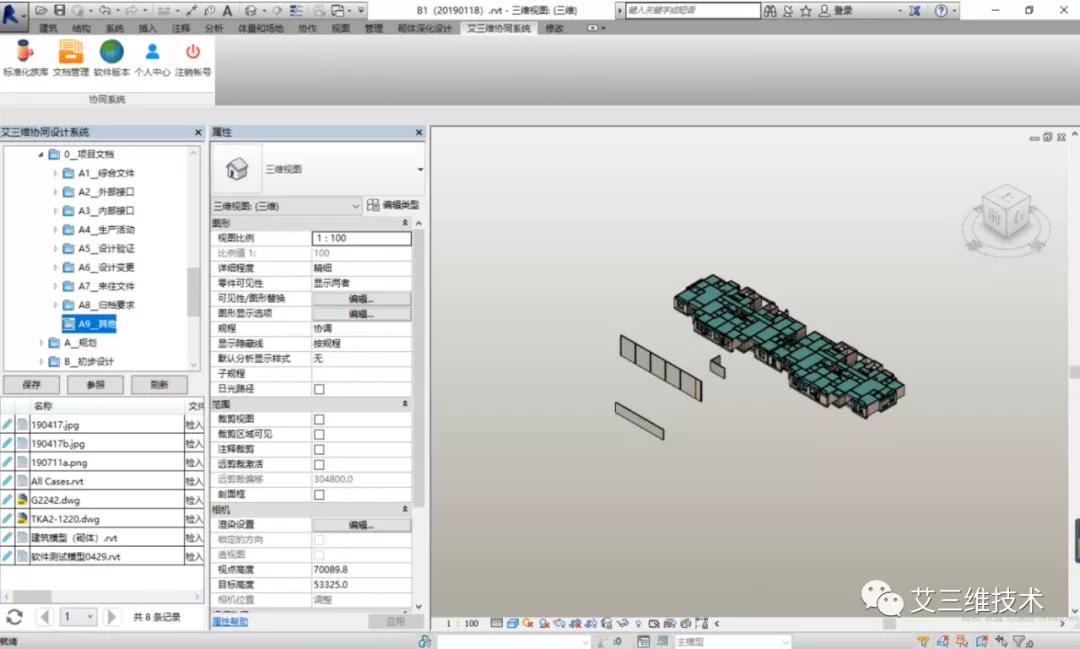The height and width of the screenshot is (649, 1080).
Task: Open the 属性帮助 link
Action: pyautogui.click(x=229, y=621)
